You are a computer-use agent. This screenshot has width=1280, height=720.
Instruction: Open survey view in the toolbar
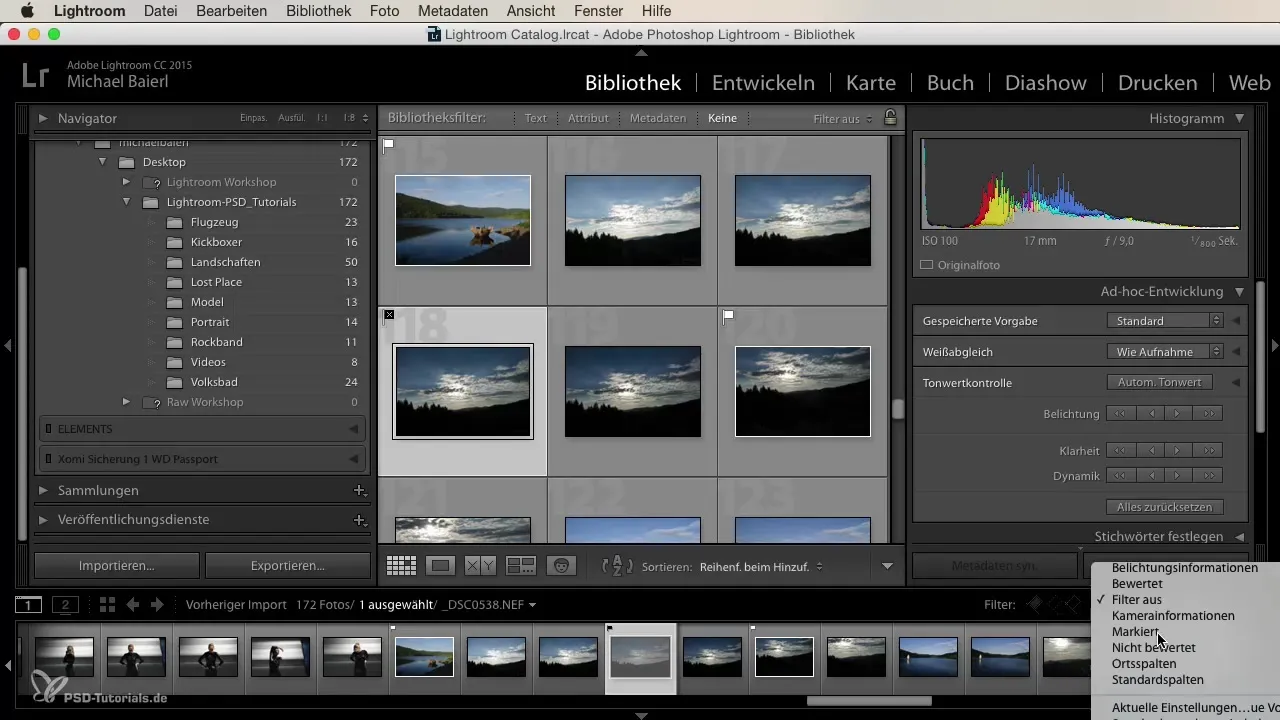click(x=521, y=565)
